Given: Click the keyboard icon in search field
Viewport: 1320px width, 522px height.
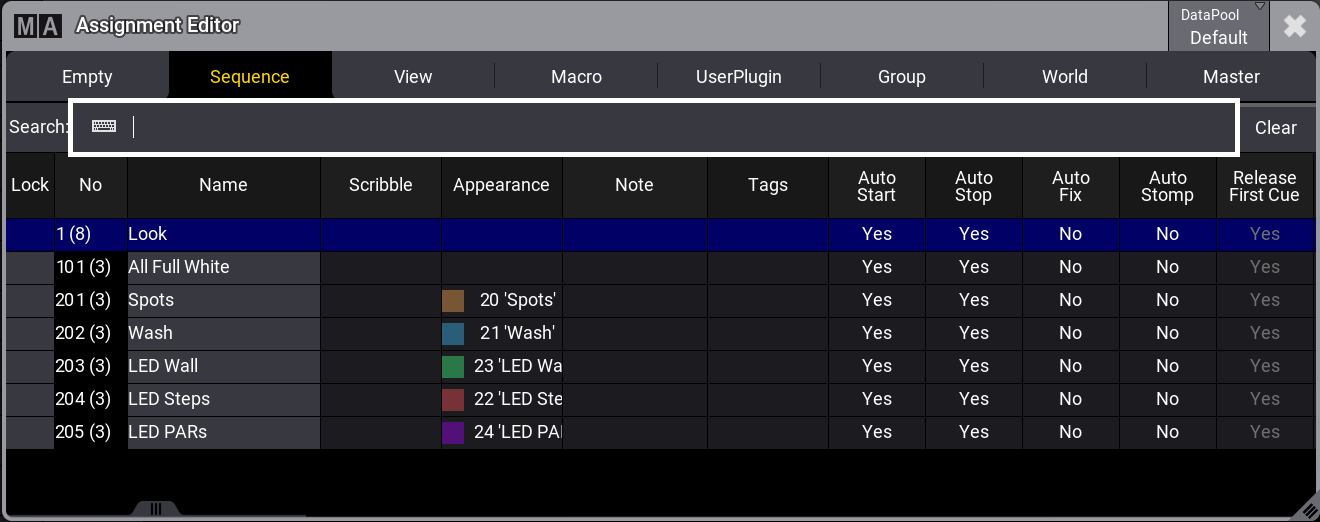Looking at the screenshot, I should [x=104, y=127].
